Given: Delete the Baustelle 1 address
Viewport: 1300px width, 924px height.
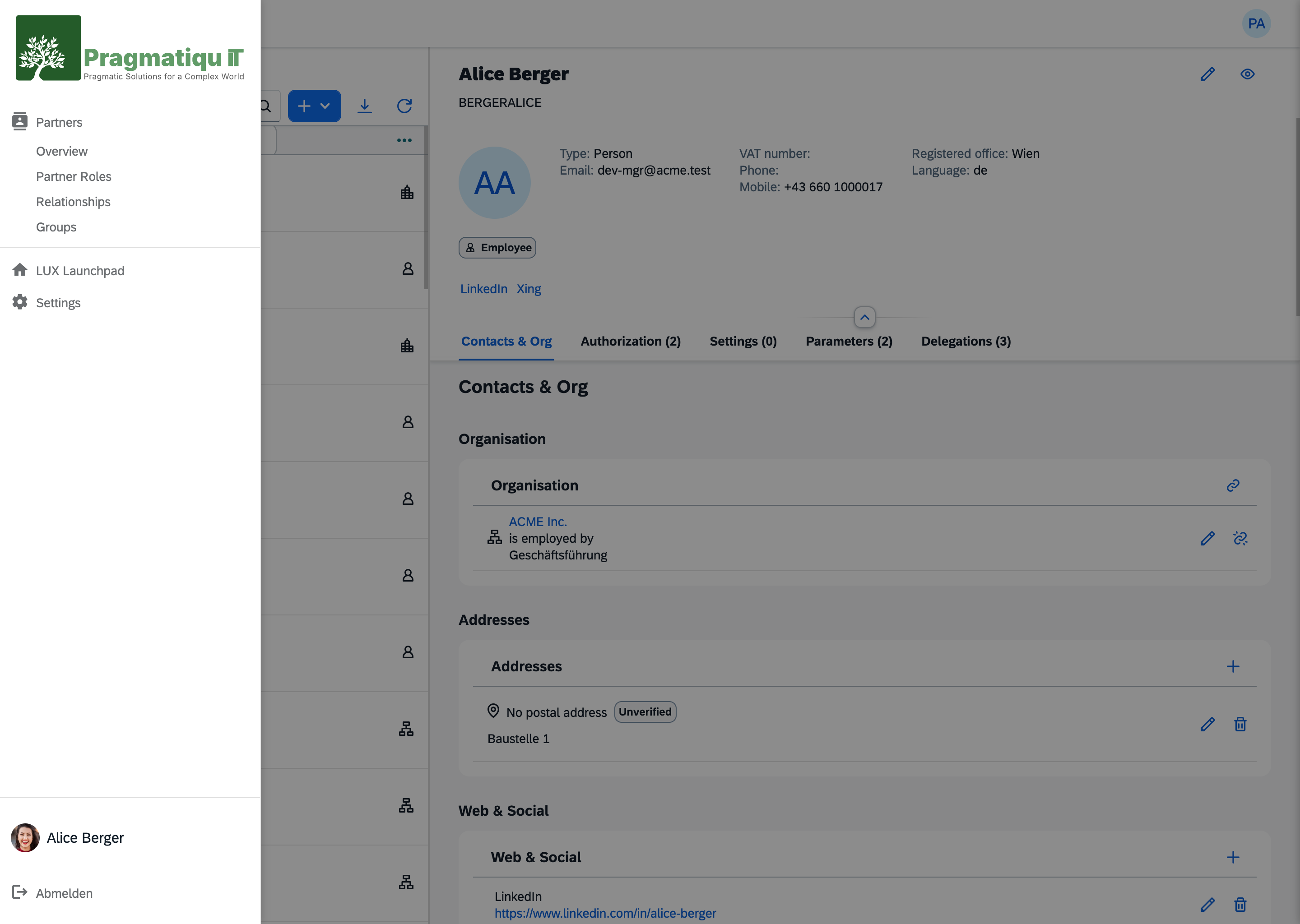Looking at the screenshot, I should 1240,724.
